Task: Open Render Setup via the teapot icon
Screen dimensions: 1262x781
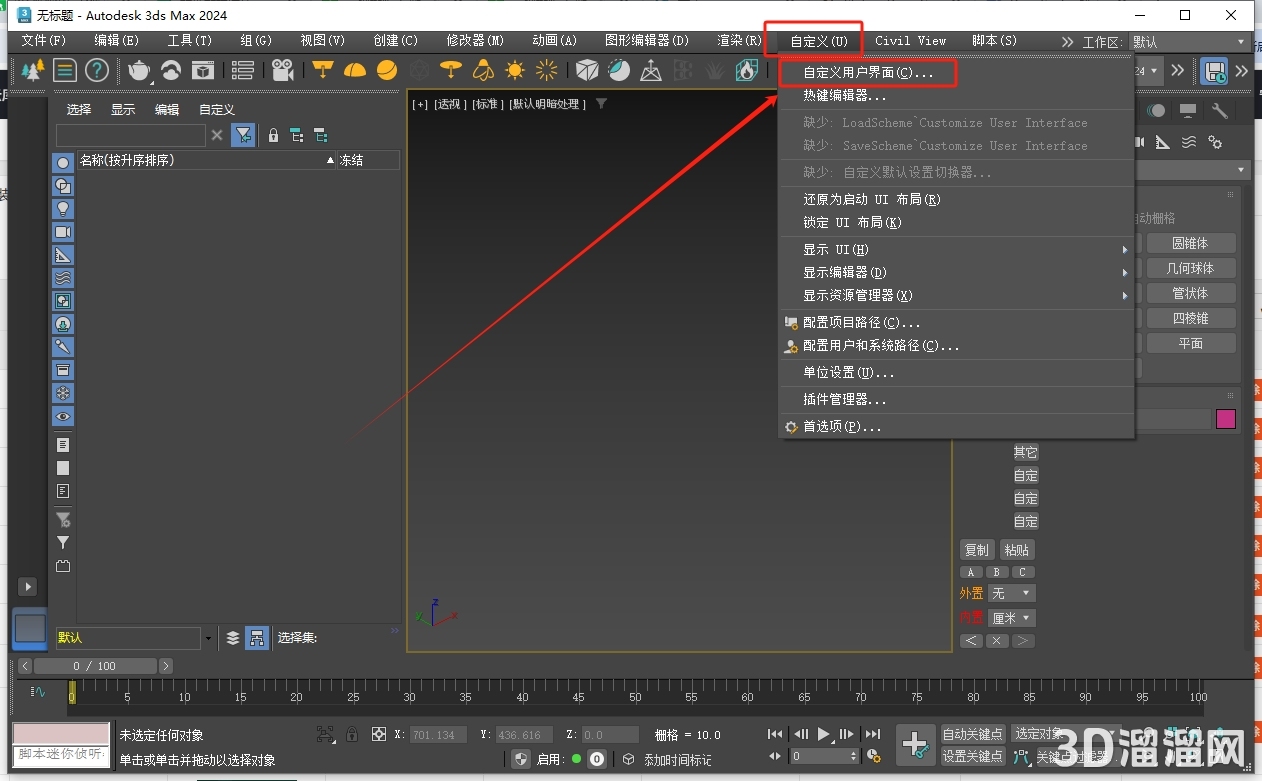Action: point(140,71)
